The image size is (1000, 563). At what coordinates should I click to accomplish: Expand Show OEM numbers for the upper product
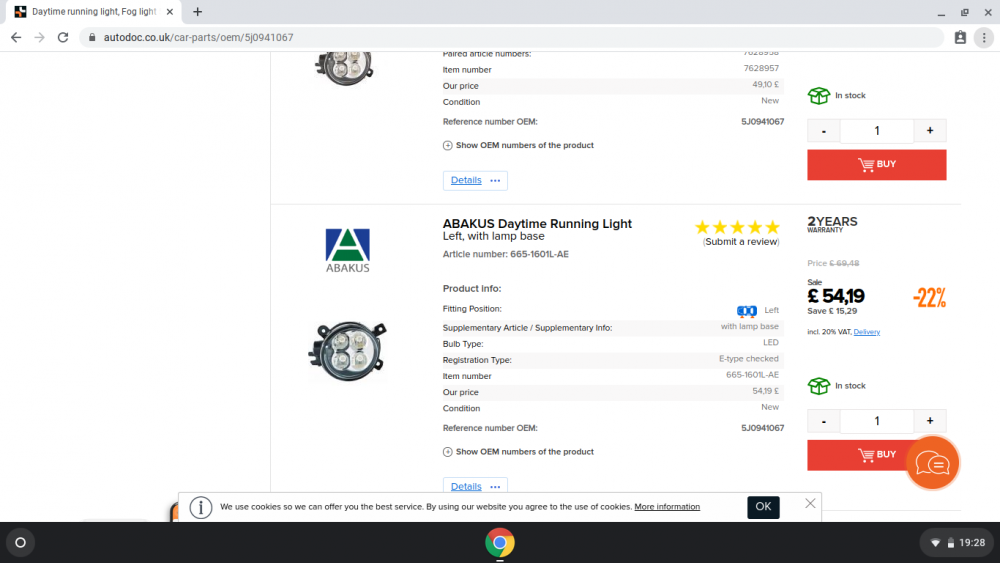tap(518, 145)
